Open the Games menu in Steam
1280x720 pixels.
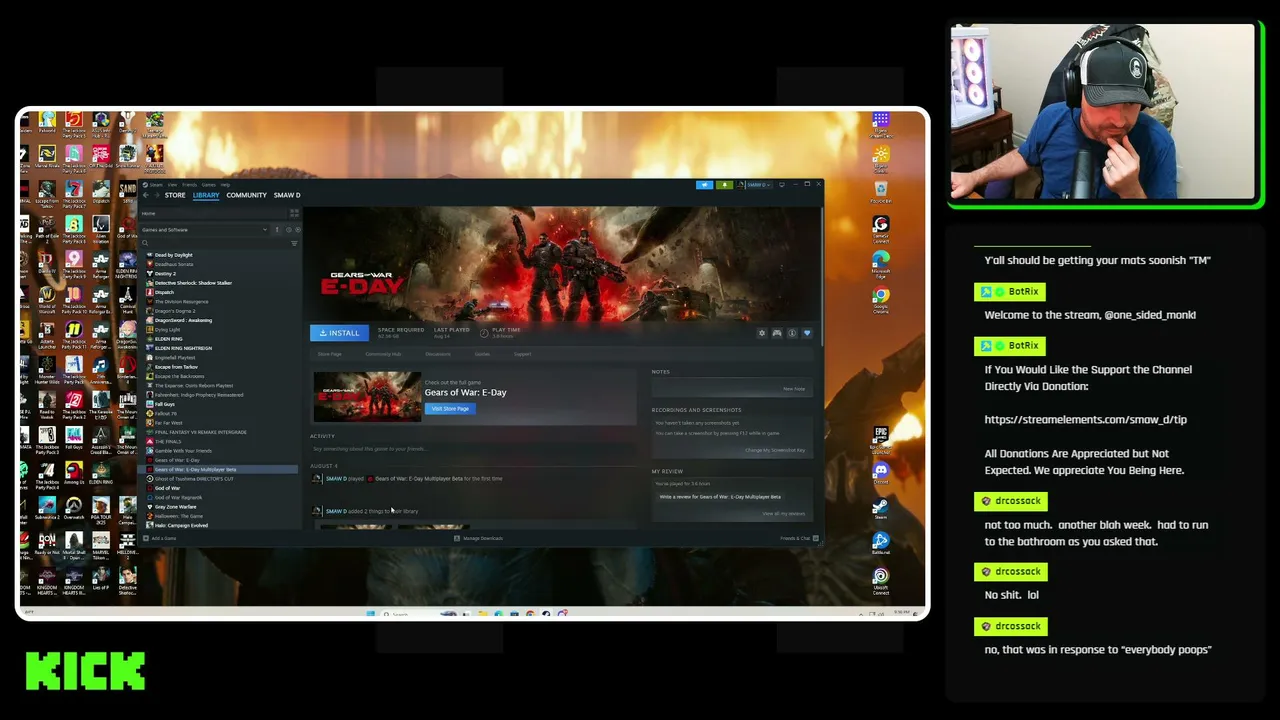[x=208, y=185]
